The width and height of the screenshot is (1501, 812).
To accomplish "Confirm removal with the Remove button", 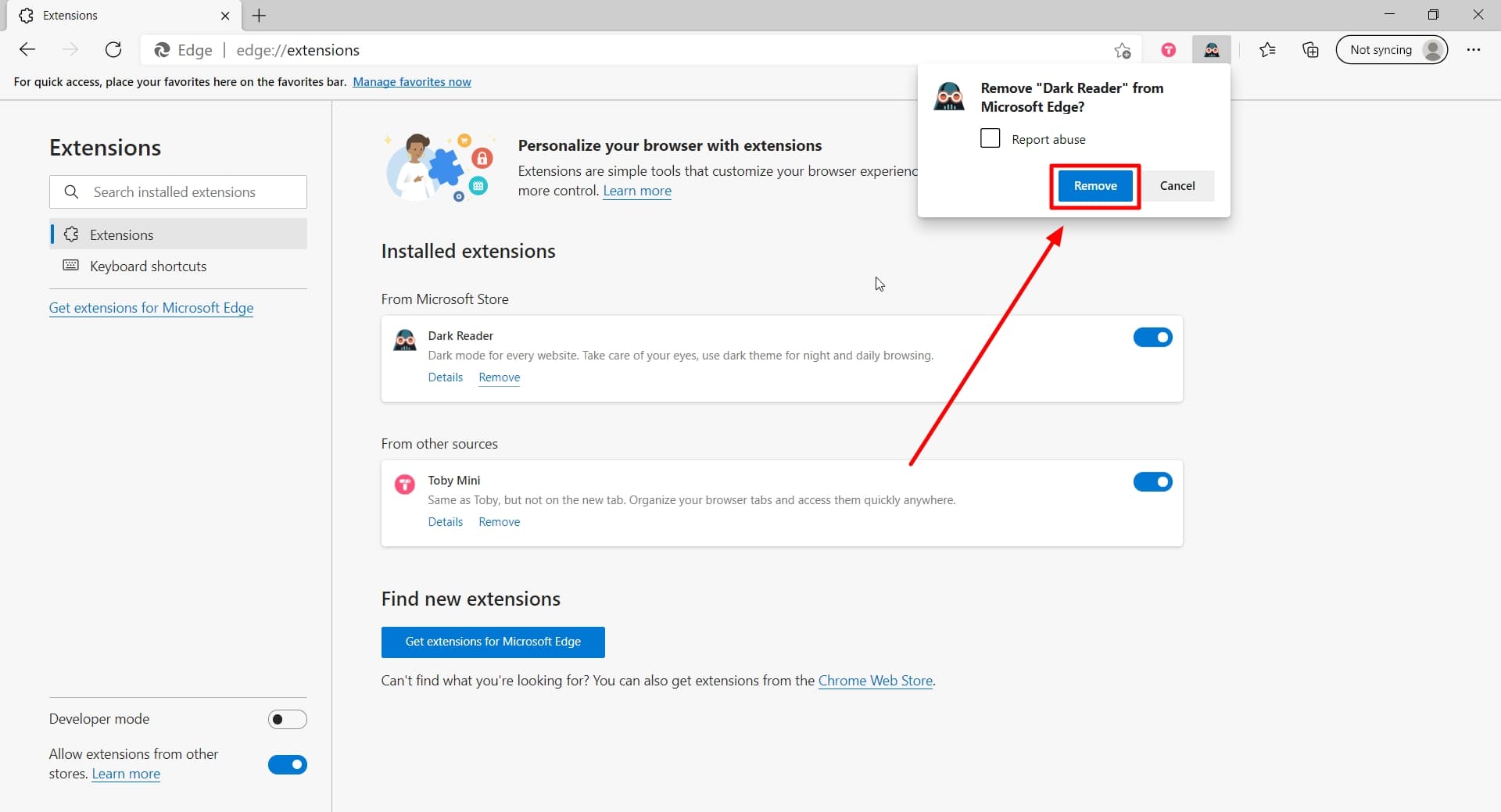I will 1095,186.
